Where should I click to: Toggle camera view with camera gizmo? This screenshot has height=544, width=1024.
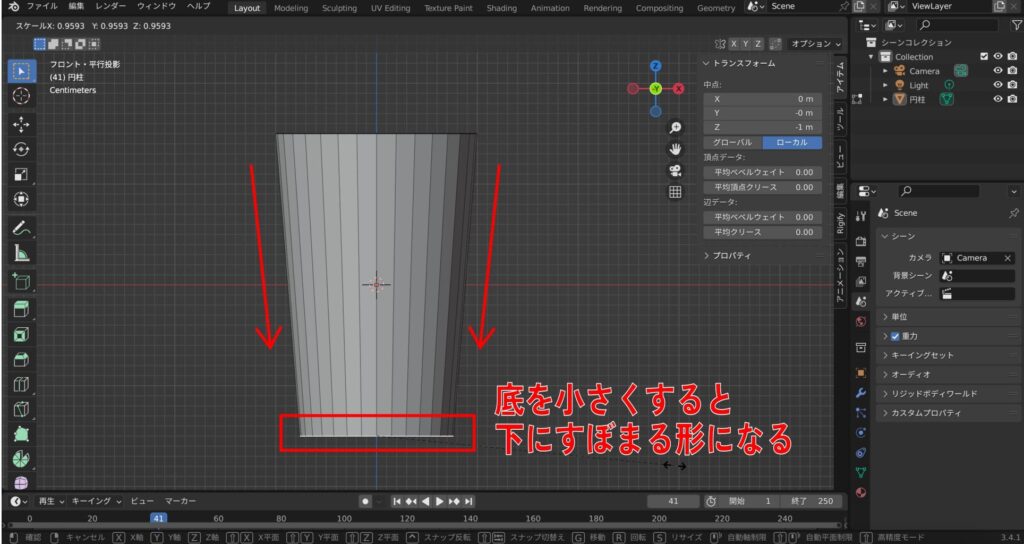(675, 170)
